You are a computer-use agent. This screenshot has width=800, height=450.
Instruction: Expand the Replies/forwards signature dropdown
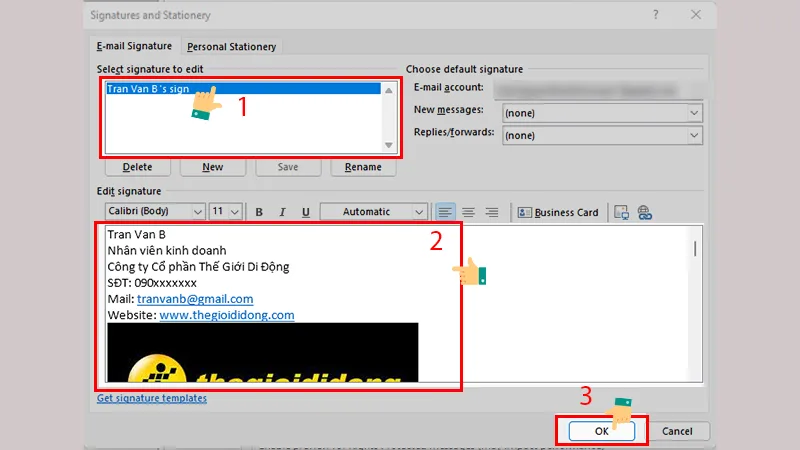695,135
